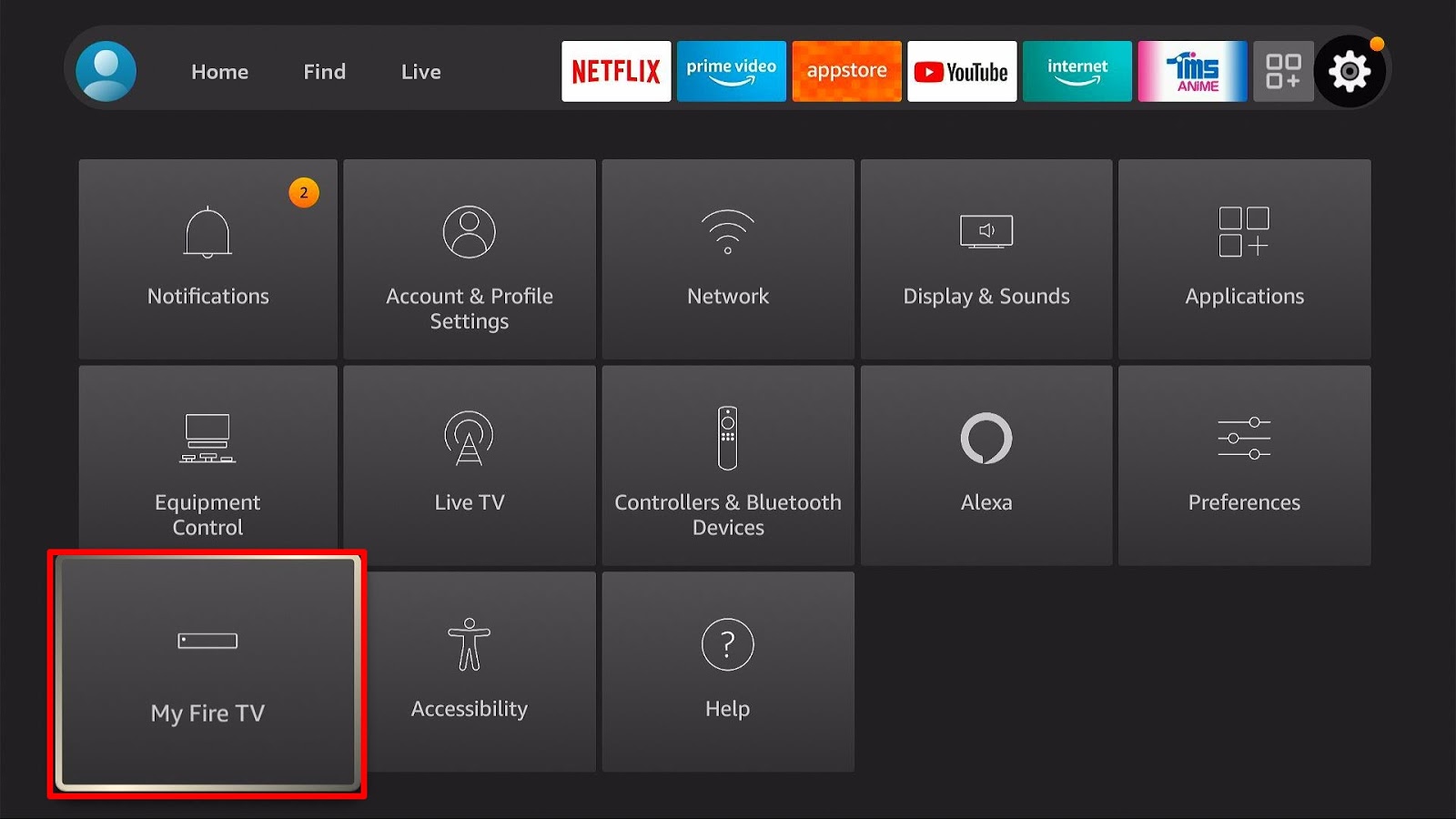Select the My Fire TV tile

(207, 673)
